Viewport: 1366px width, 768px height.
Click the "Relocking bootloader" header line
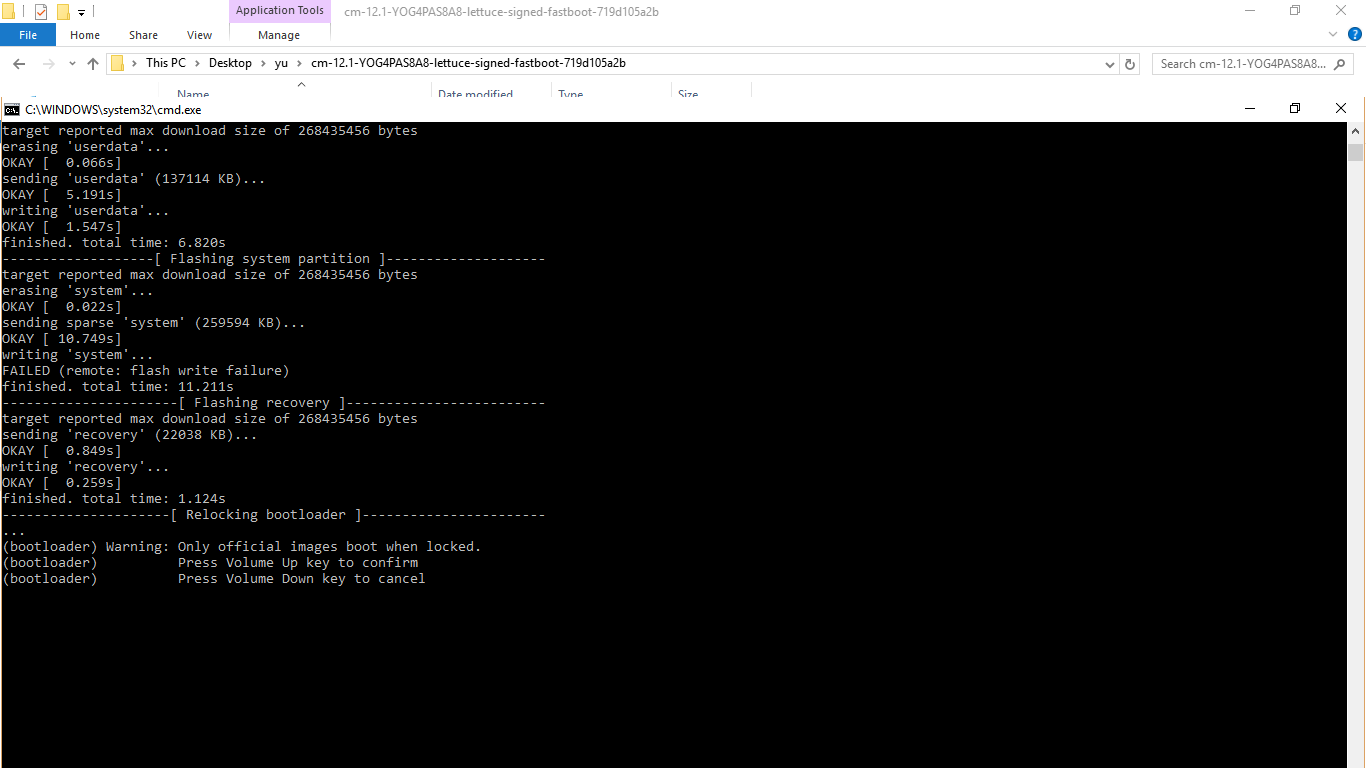tap(274, 515)
